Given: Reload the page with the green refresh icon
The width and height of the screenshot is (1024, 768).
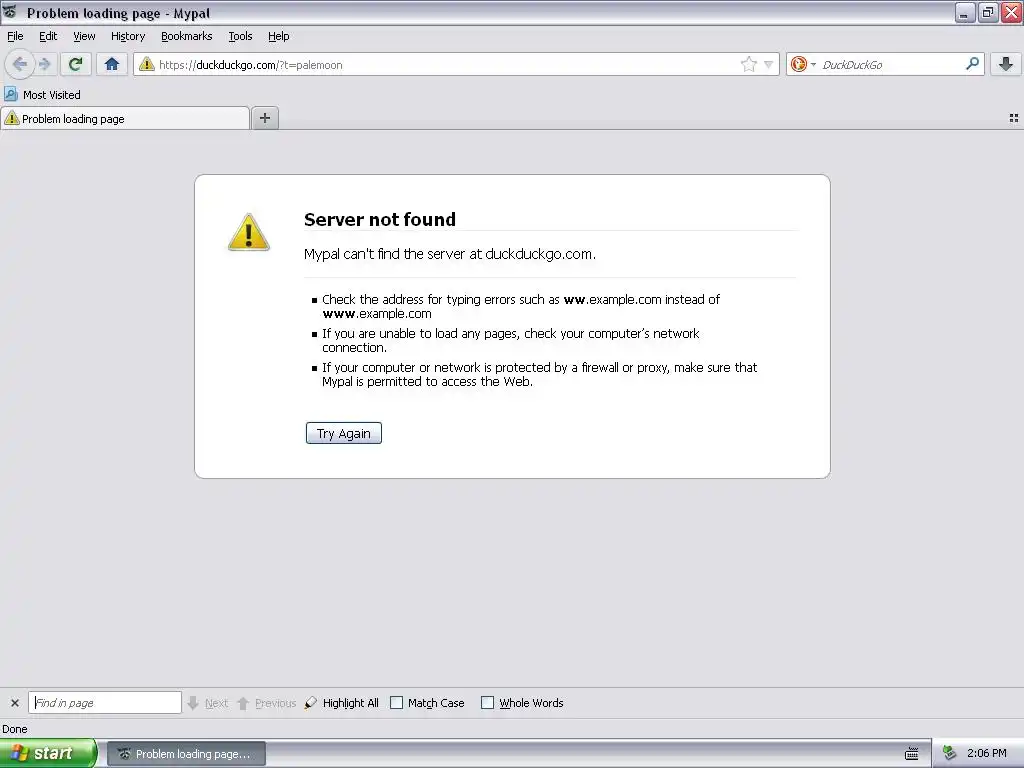Looking at the screenshot, I should point(75,64).
